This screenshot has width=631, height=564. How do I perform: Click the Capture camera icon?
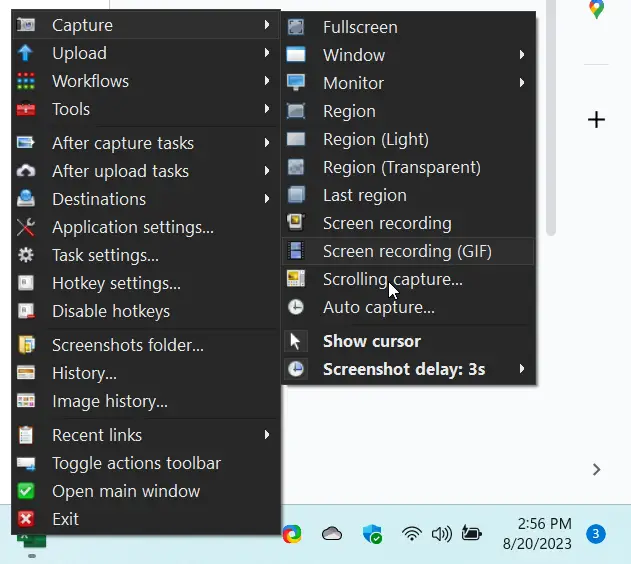click(x=26, y=25)
